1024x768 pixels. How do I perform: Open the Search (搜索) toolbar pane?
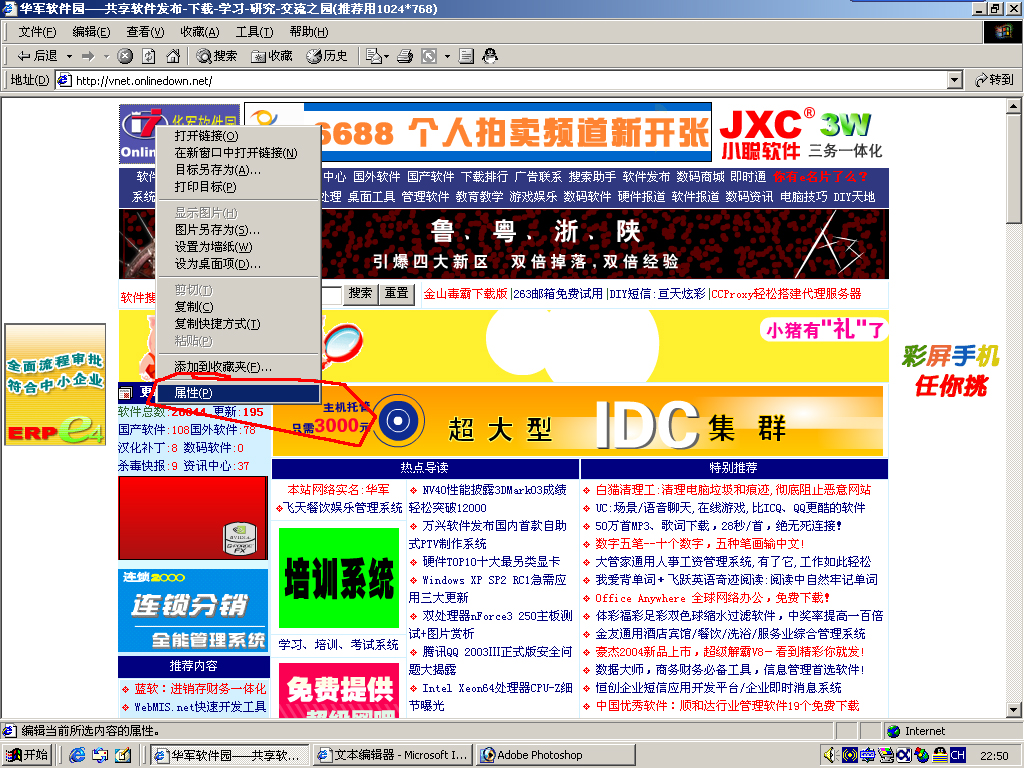coord(217,56)
